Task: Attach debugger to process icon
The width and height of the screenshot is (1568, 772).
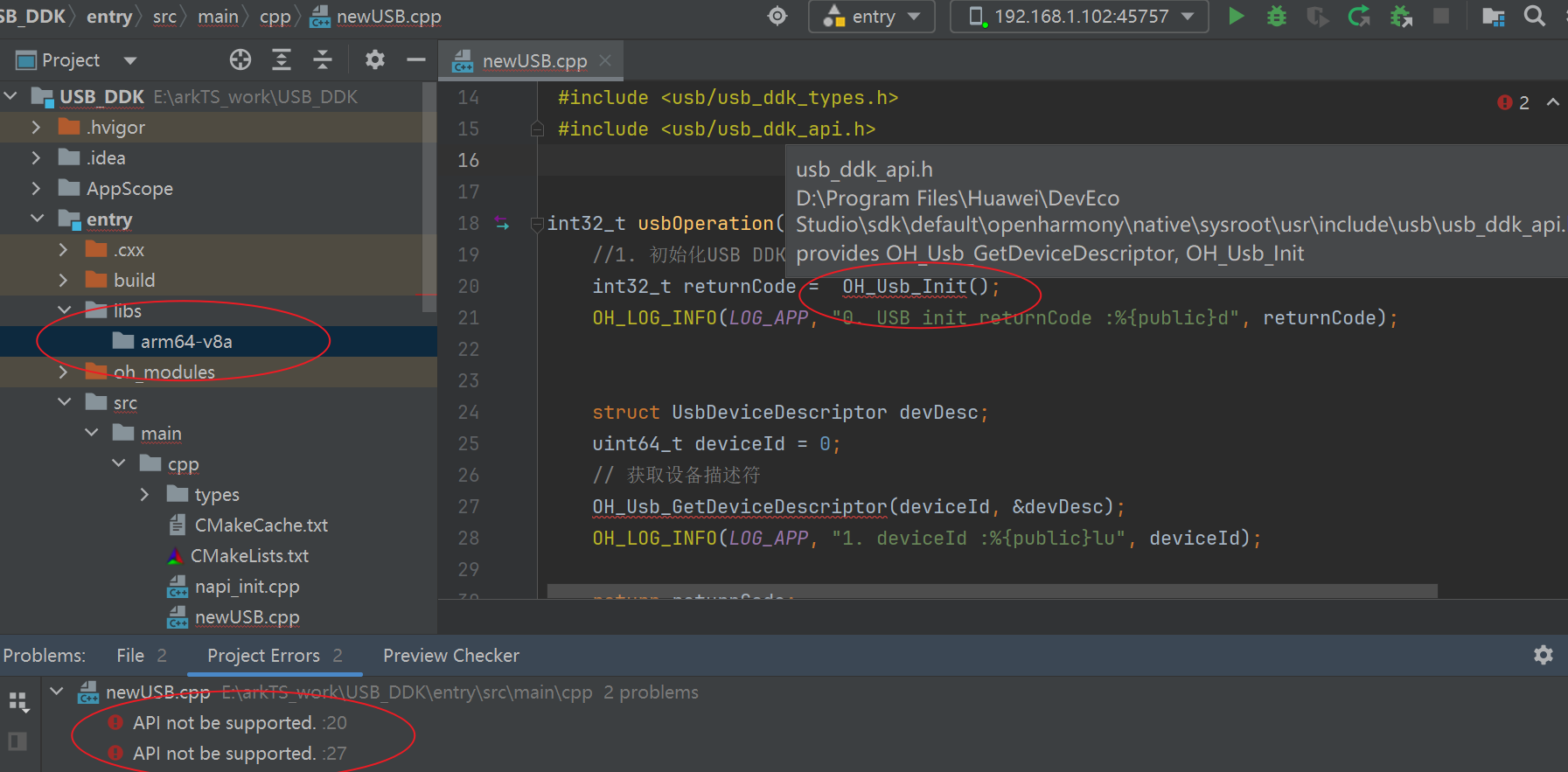Action: [1401, 16]
